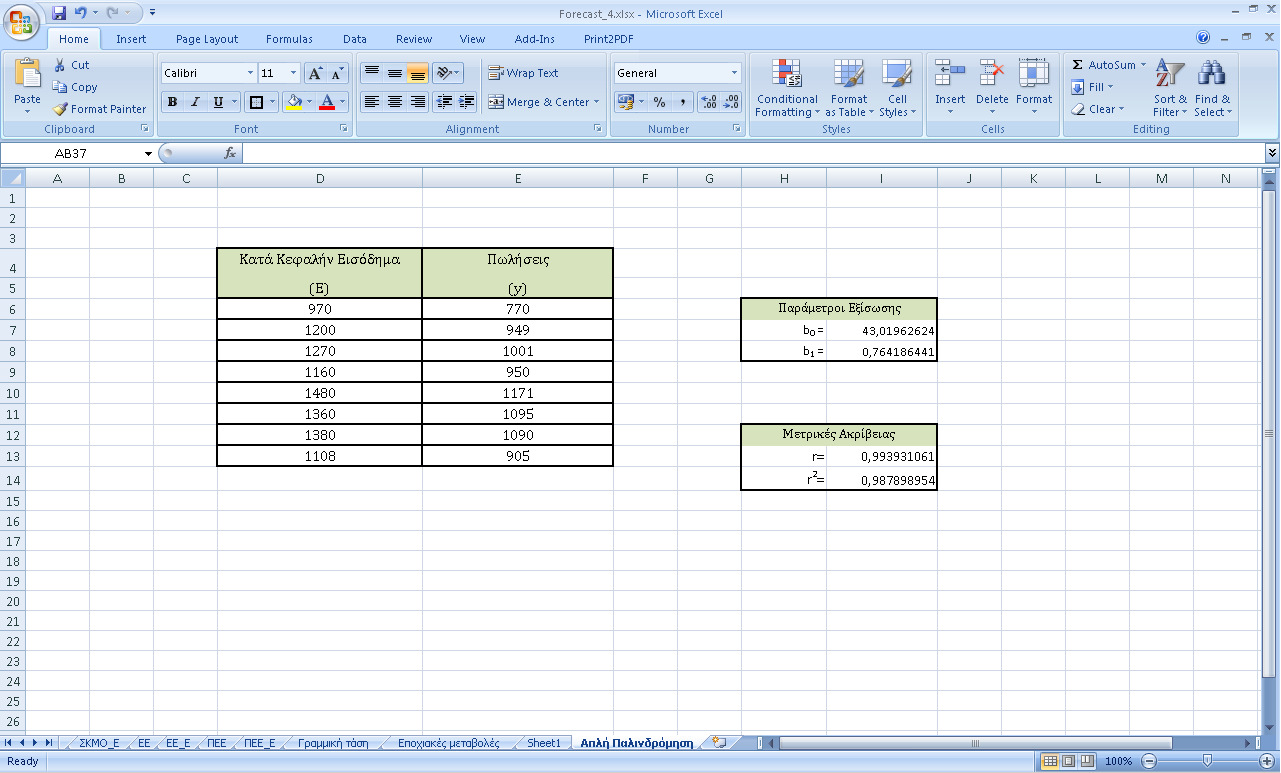Click AutoSum
The width and height of the screenshot is (1281, 773).
tap(1103, 65)
